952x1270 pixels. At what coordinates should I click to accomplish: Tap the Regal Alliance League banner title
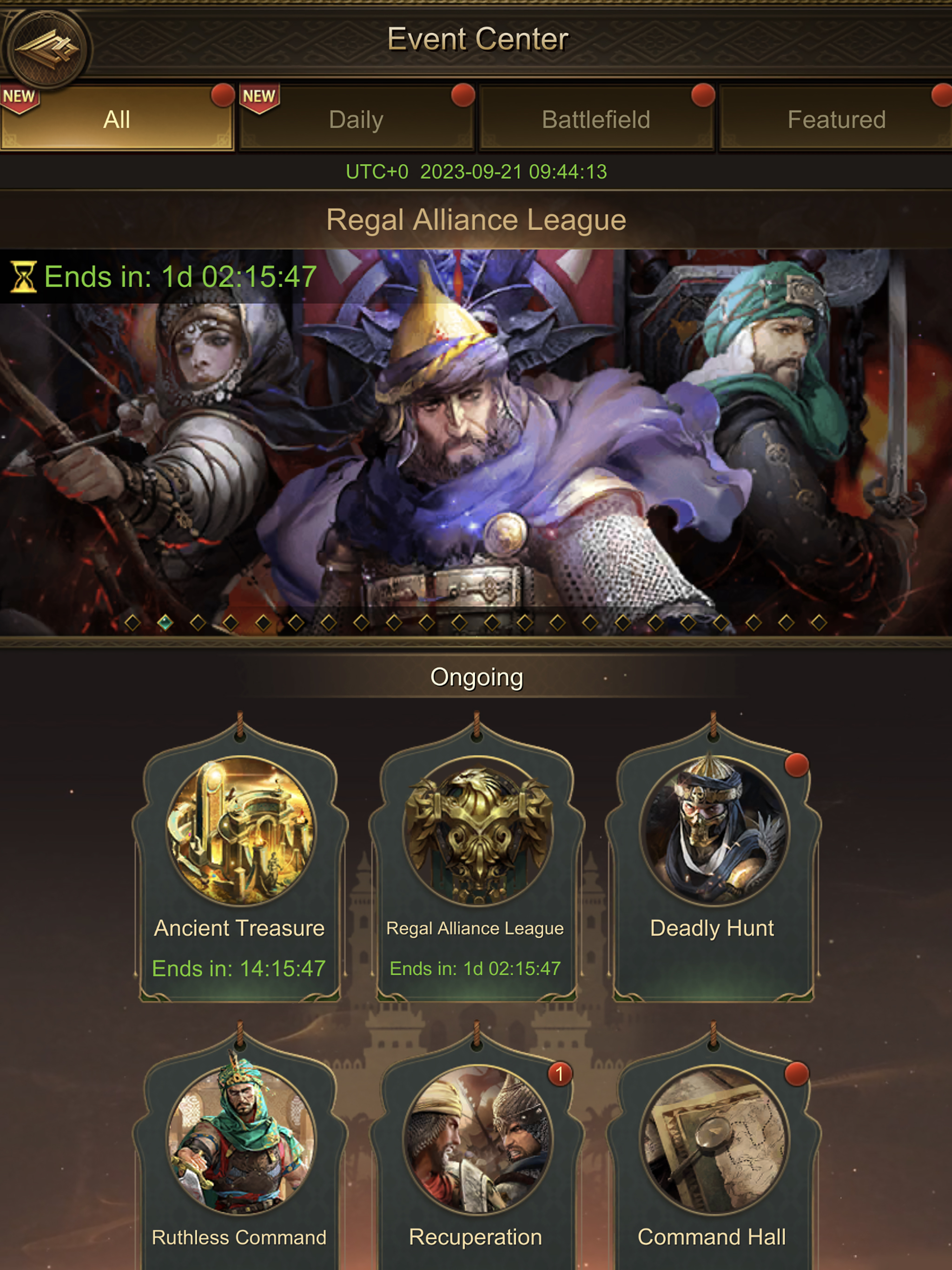476,220
